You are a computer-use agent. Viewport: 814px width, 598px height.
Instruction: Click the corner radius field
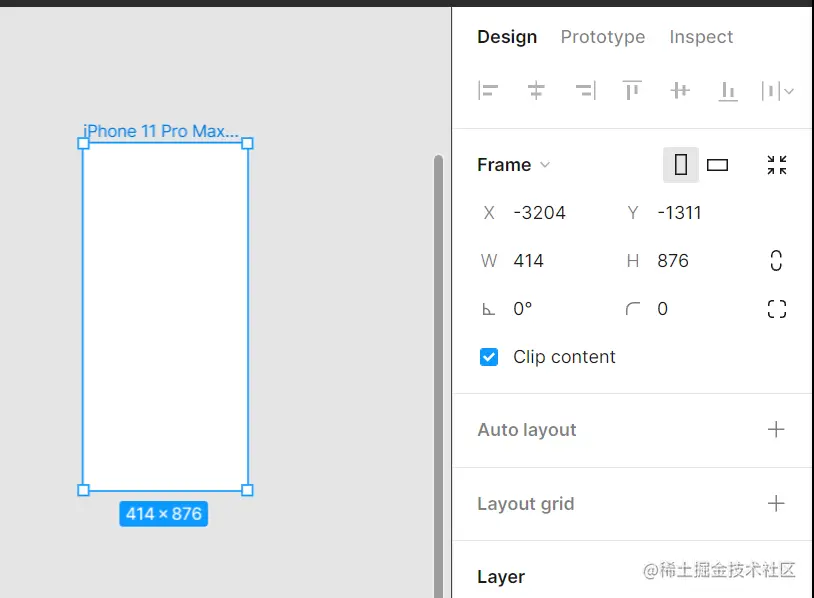[662, 309]
